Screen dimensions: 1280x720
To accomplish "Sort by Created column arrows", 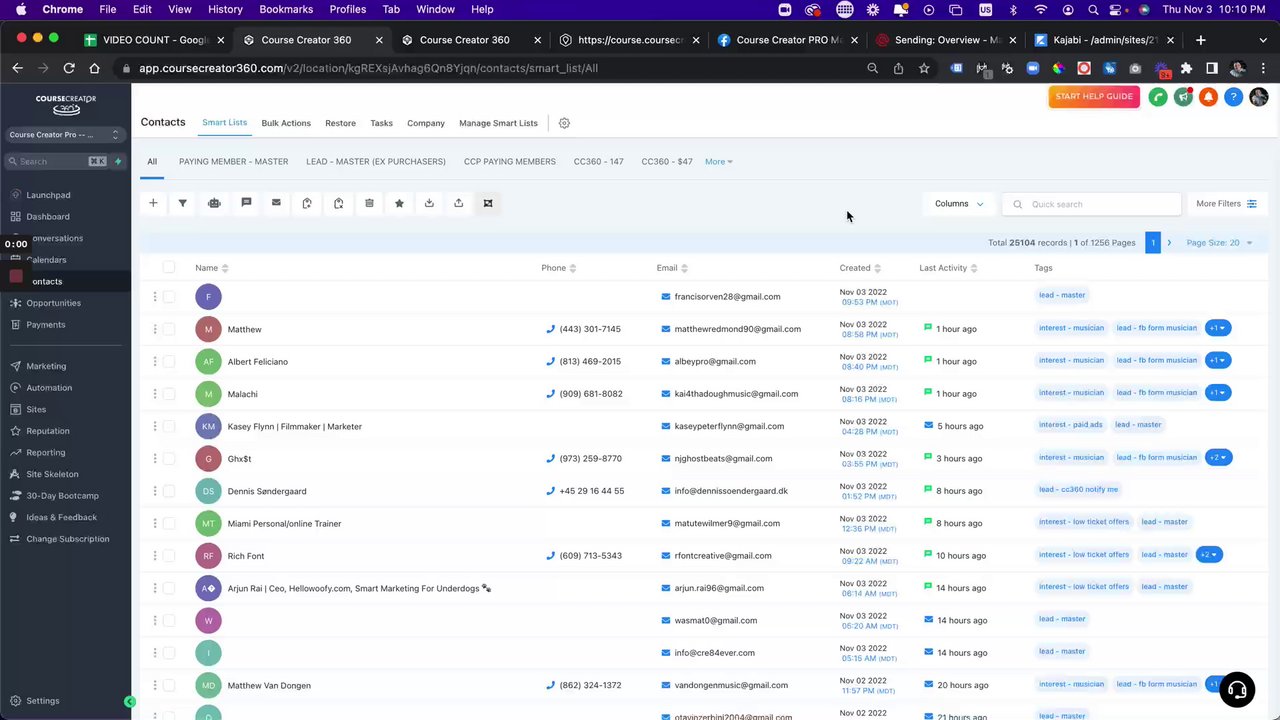I will coord(877,268).
